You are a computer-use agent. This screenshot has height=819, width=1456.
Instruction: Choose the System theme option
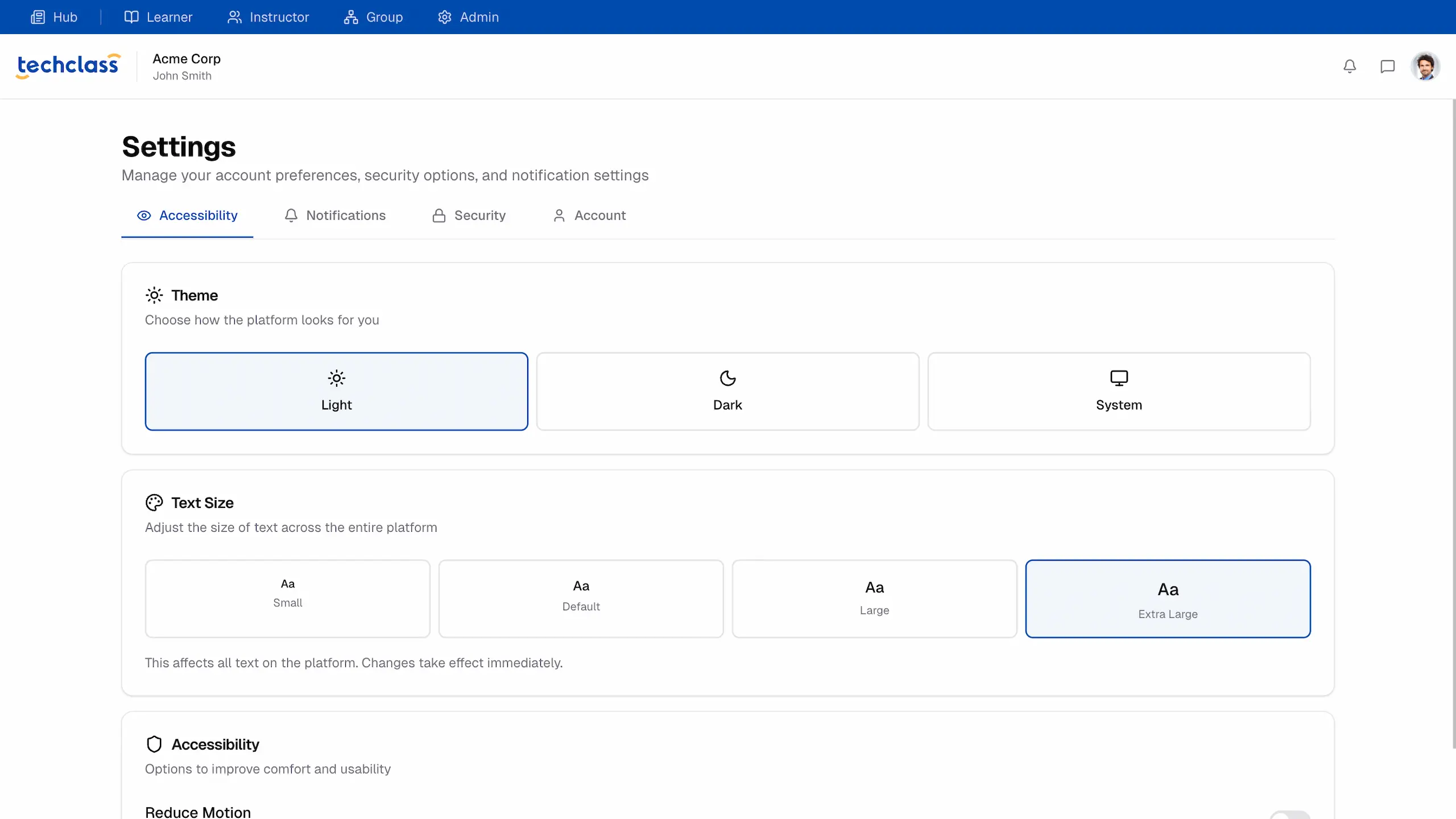pyautogui.click(x=1119, y=391)
